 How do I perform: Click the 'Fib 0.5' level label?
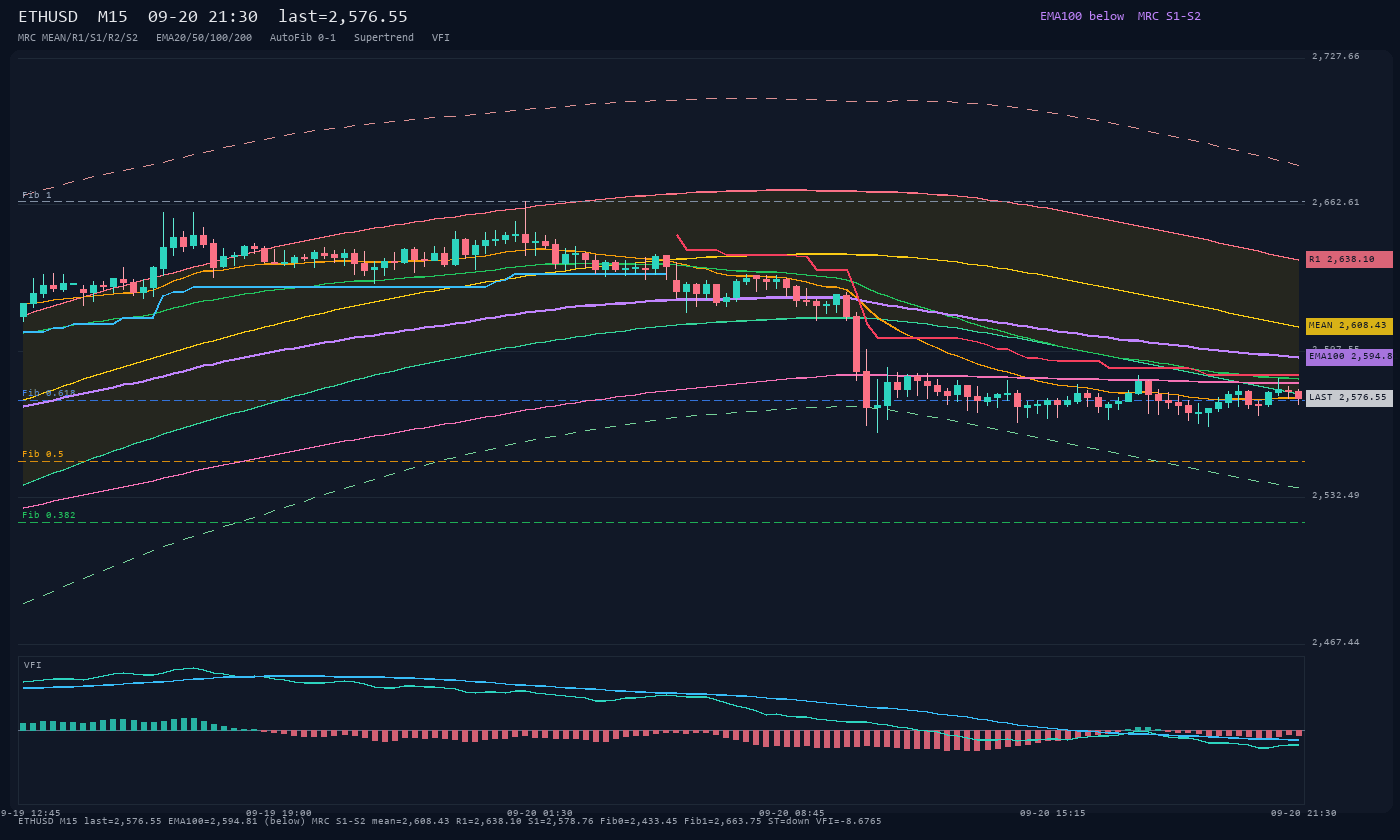43,455
